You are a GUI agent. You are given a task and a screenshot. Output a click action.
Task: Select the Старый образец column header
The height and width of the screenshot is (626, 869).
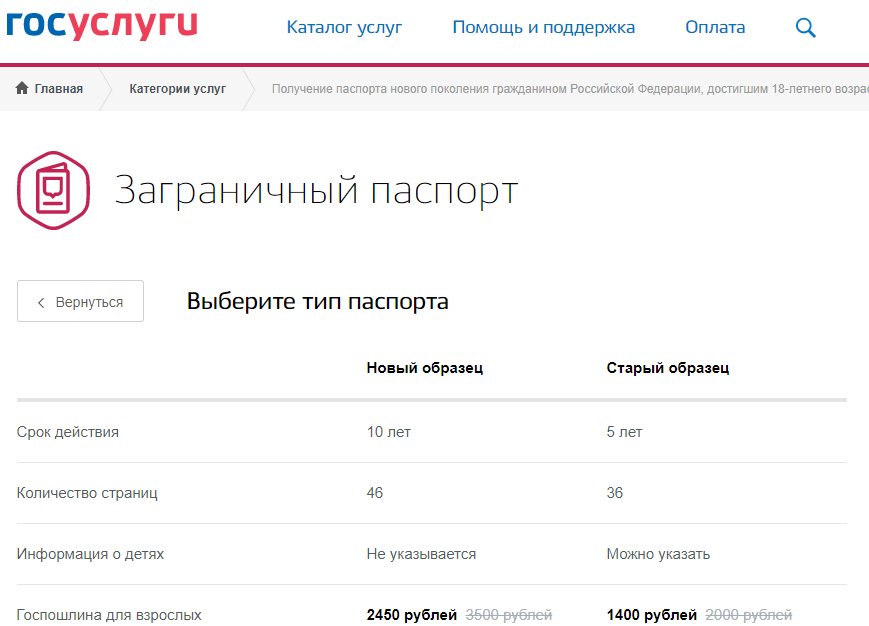tap(668, 368)
